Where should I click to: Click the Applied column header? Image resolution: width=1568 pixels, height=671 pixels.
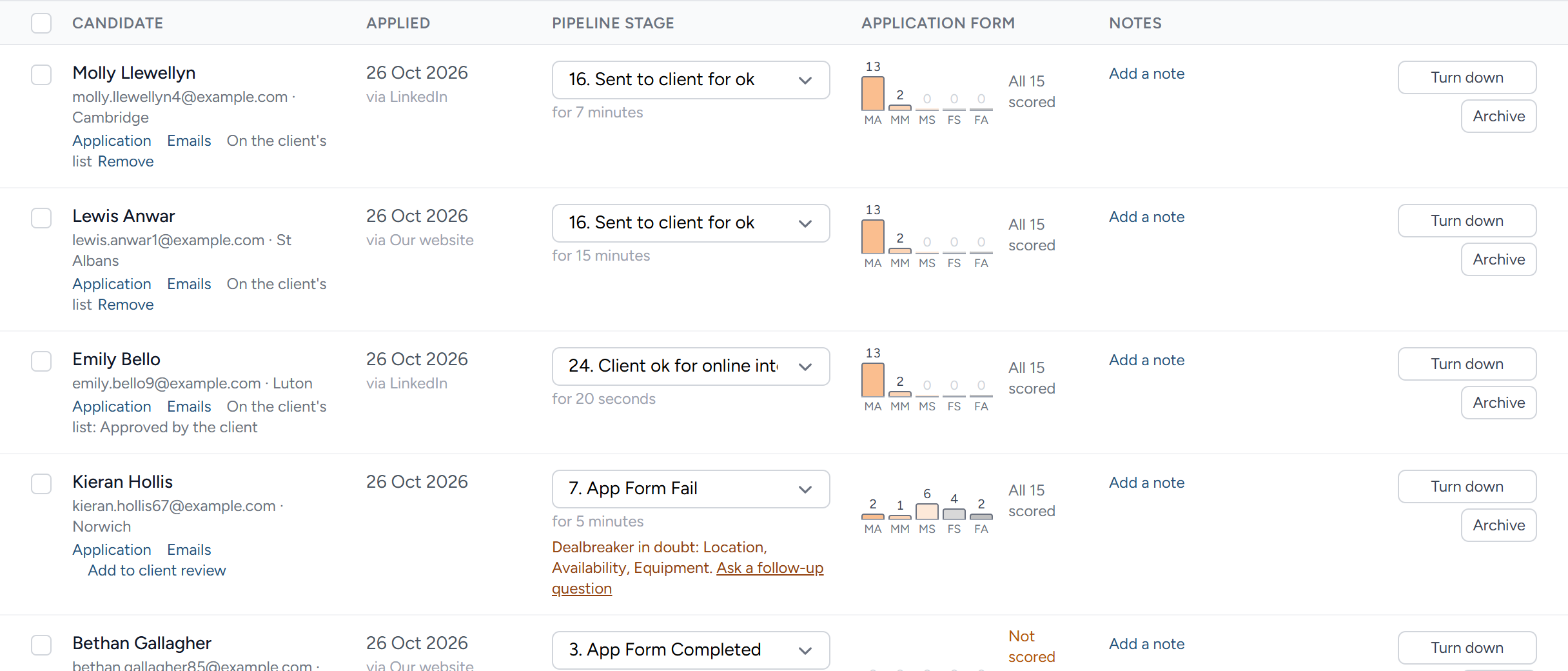tap(398, 23)
